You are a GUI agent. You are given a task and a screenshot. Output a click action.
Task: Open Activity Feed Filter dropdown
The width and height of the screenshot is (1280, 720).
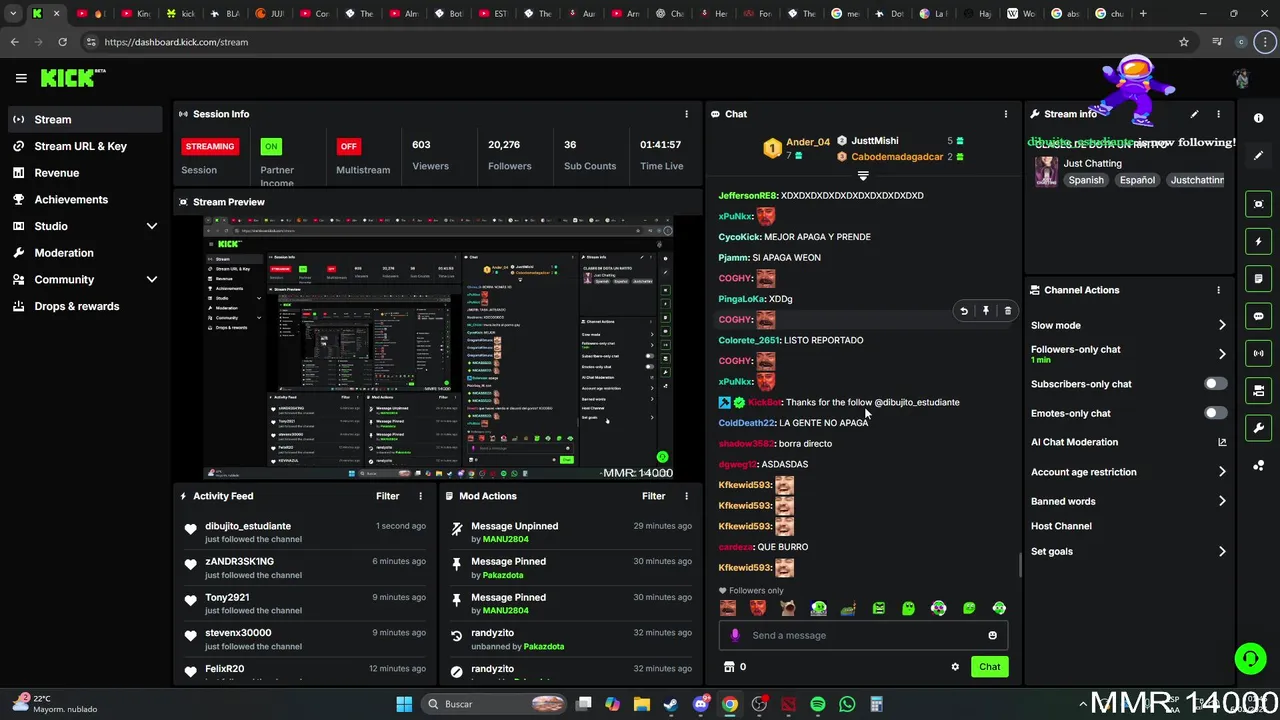[x=387, y=496]
